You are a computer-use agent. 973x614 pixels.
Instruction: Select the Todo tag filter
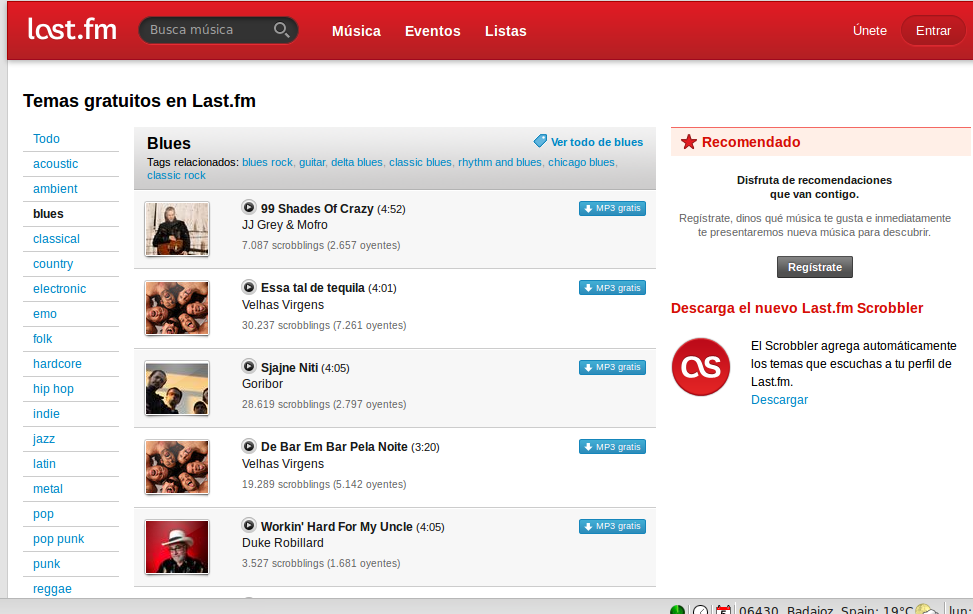[x=47, y=138]
